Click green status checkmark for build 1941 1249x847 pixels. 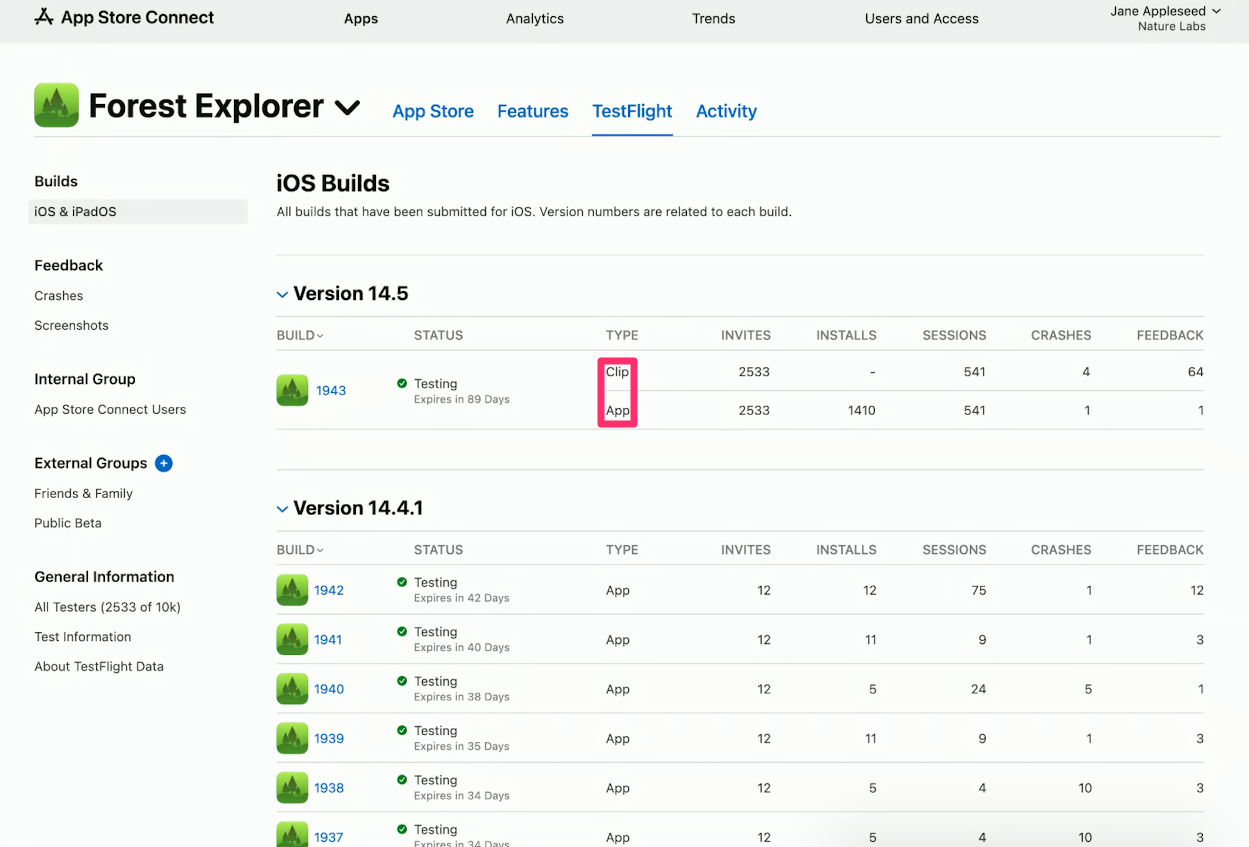(402, 631)
